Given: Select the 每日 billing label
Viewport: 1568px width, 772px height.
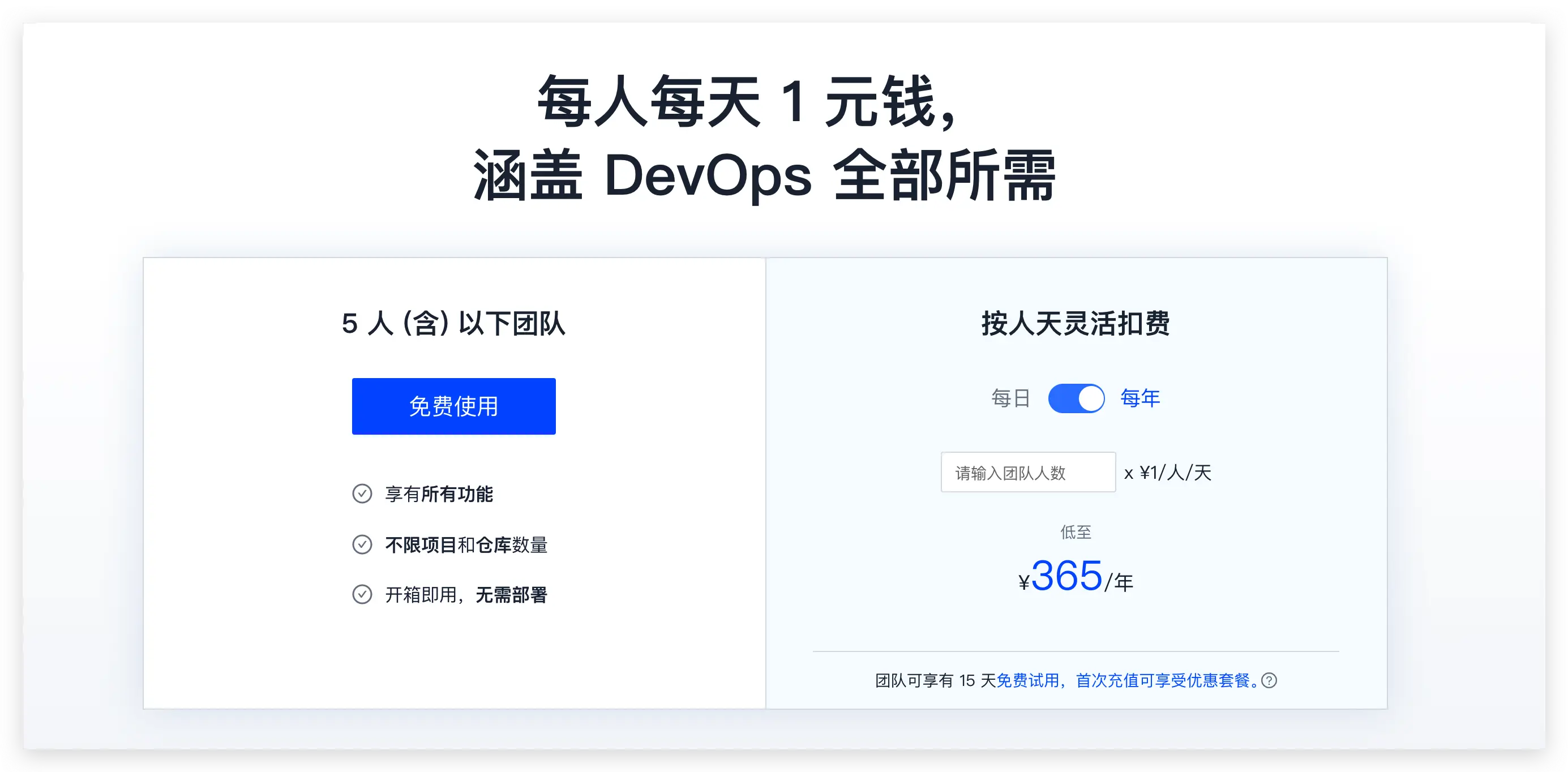Looking at the screenshot, I should pos(1010,398).
